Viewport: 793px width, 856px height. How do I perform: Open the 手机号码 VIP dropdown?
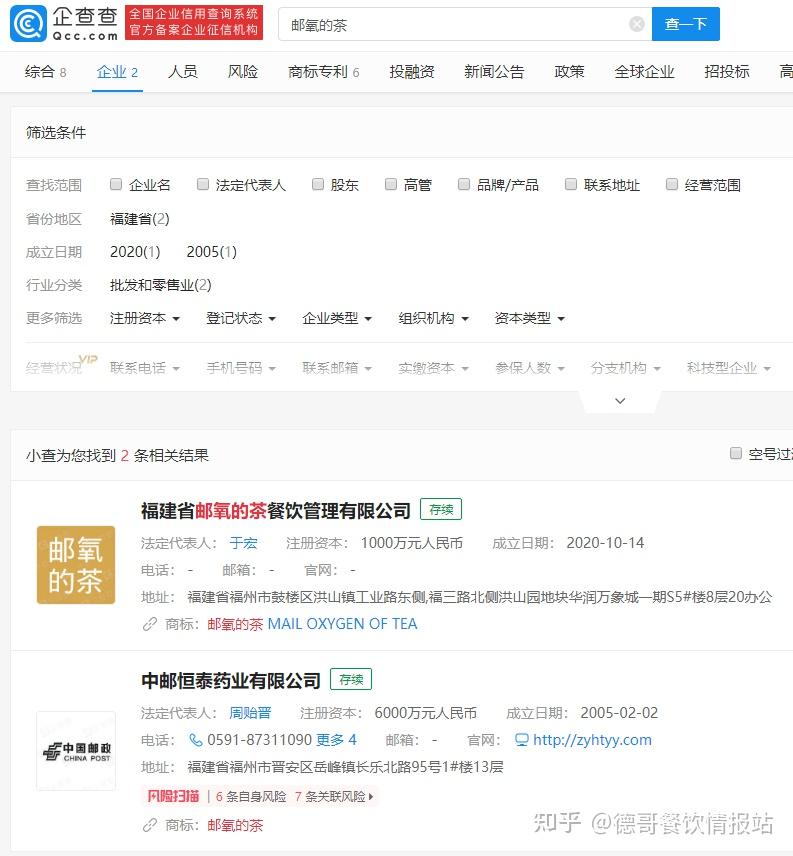point(241,368)
